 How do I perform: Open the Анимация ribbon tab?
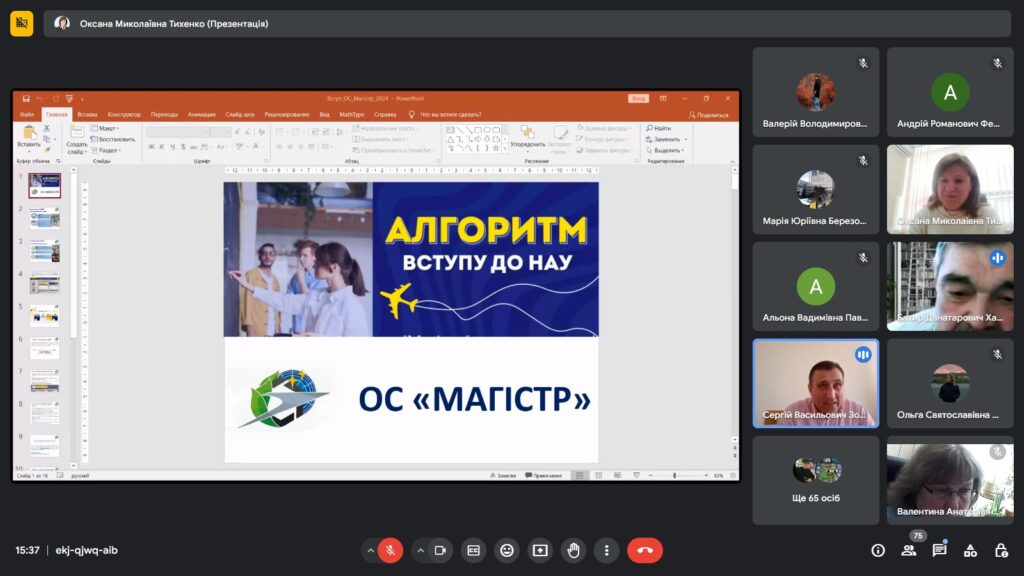[x=201, y=115]
